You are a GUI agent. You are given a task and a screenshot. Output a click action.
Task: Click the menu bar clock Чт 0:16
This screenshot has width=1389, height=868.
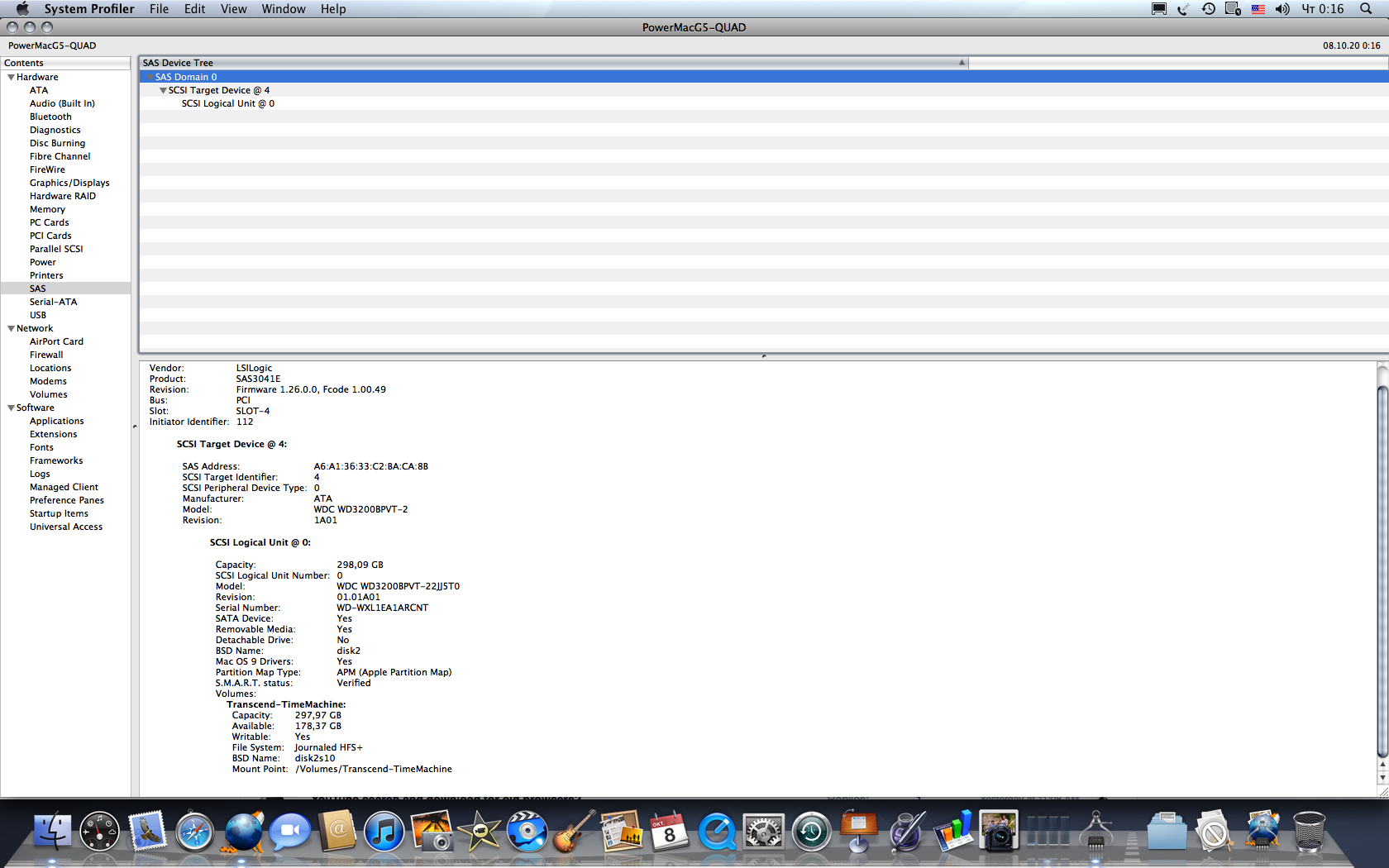pos(1323,9)
